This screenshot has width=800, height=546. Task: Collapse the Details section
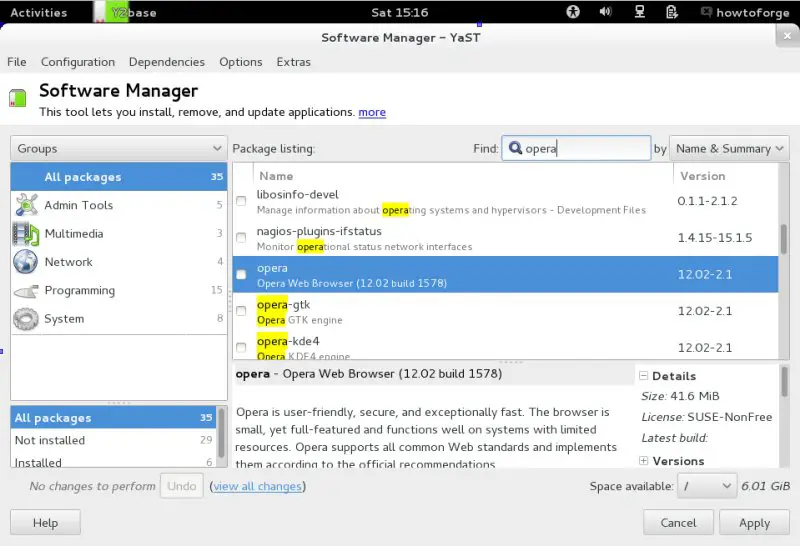point(643,376)
